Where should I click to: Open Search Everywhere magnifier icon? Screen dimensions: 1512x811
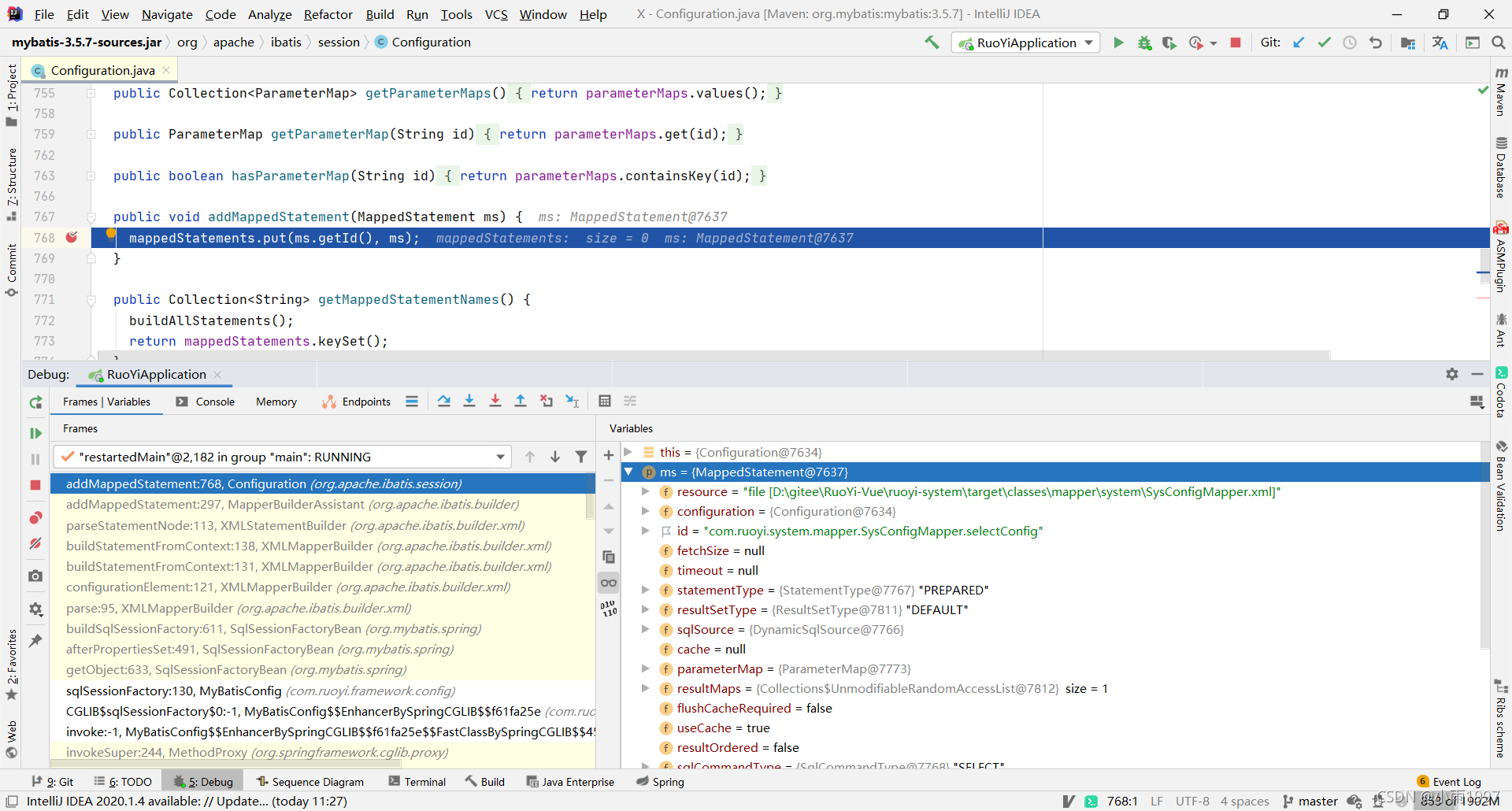coord(1498,43)
